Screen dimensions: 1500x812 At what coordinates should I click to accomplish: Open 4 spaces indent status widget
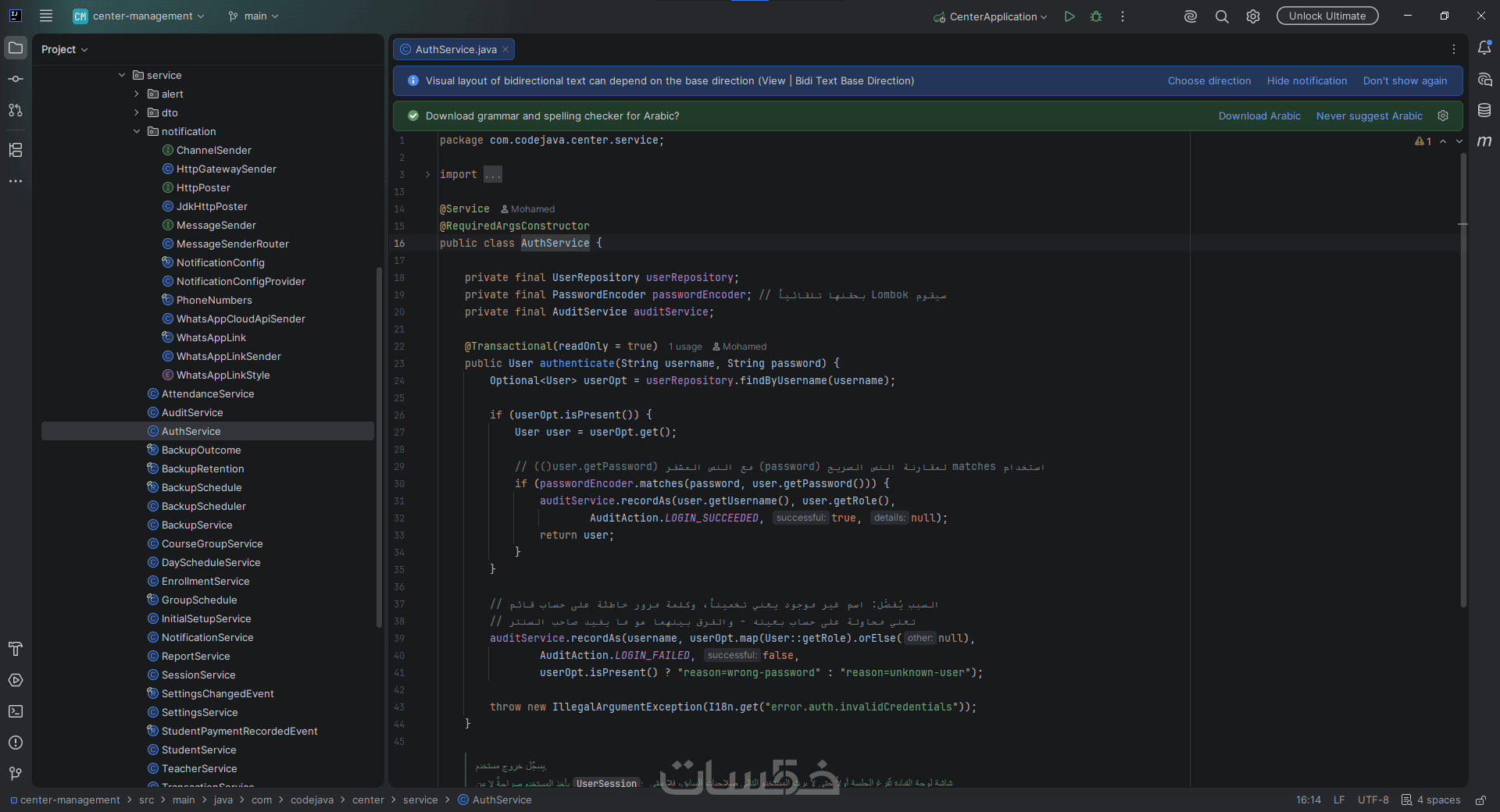[1430, 800]
